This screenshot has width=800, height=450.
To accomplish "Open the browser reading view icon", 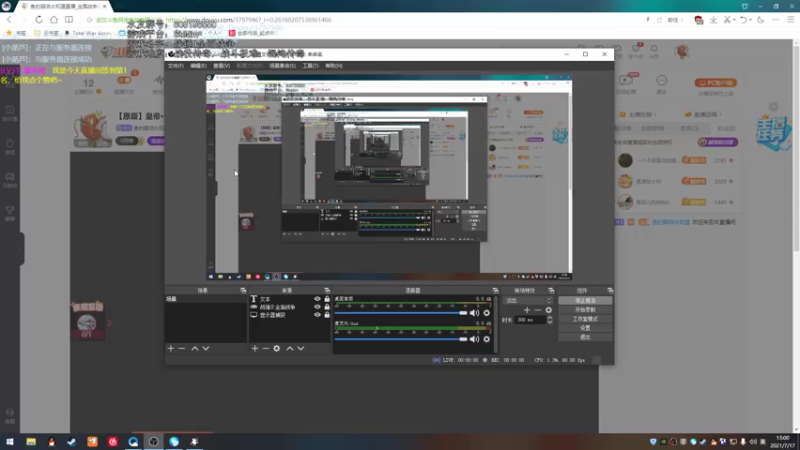I will [x=69, y=19].
